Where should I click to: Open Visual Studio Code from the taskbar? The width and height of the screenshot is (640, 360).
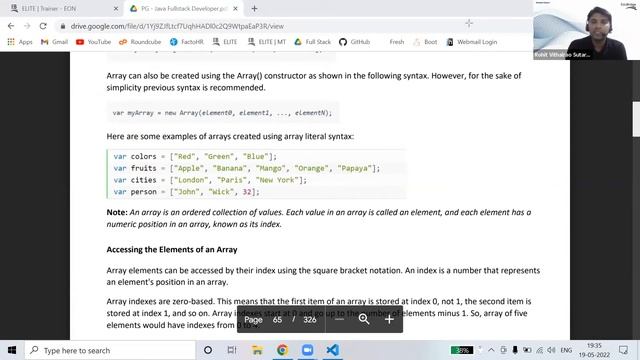point(333,350)
